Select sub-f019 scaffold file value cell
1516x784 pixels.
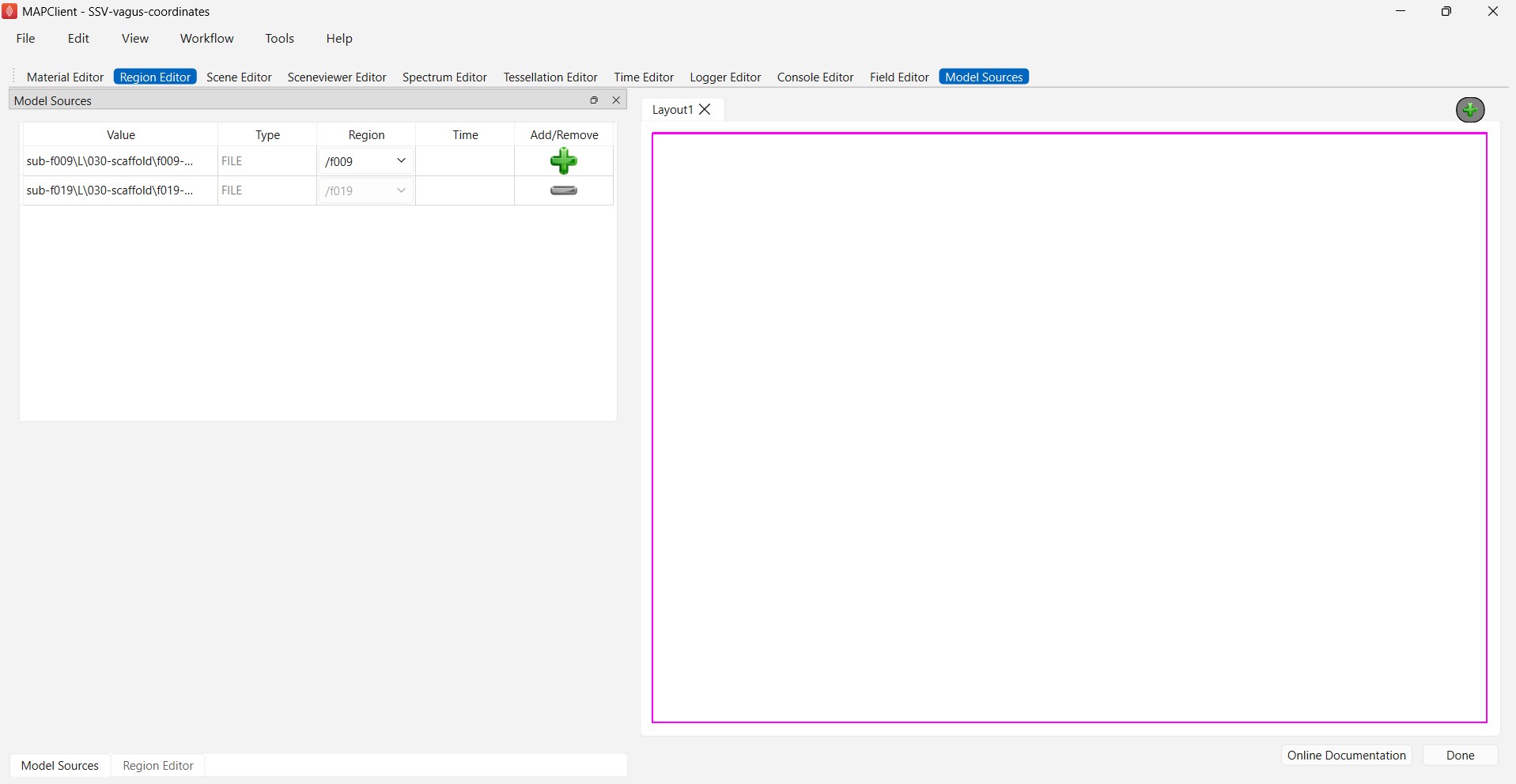120,190
